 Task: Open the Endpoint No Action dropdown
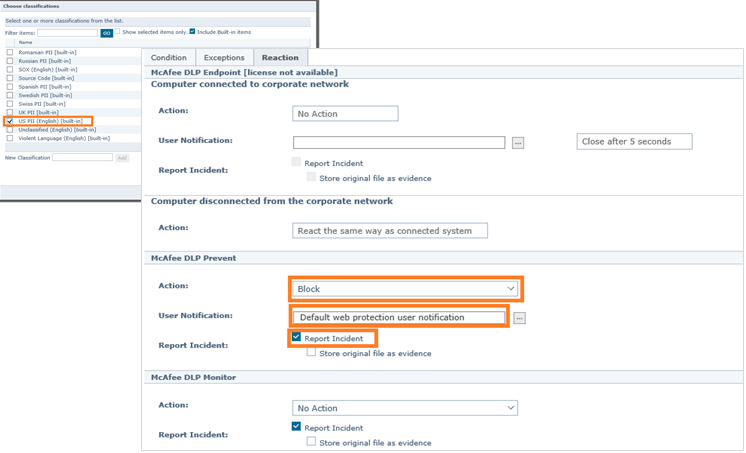(345, 114)
